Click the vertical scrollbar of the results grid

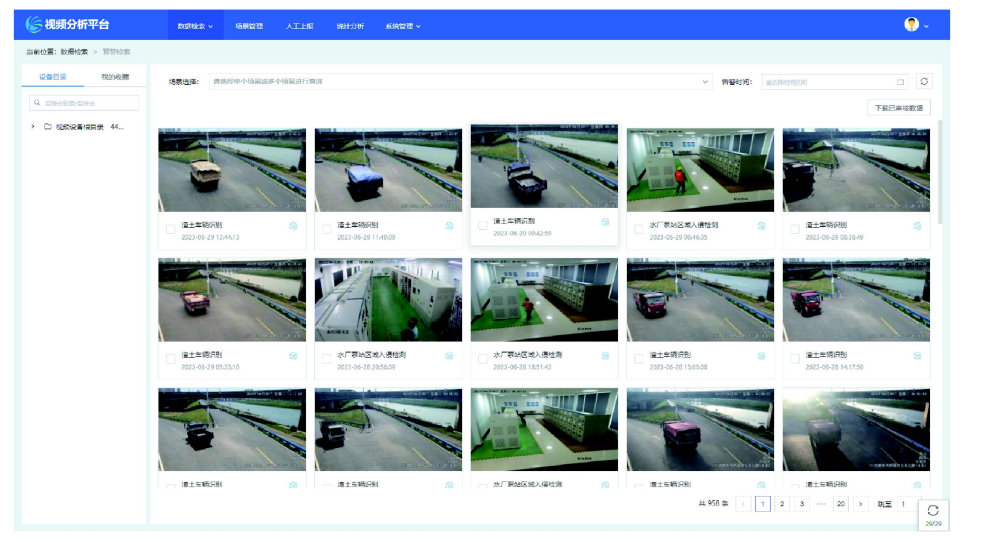pos(940,172)
